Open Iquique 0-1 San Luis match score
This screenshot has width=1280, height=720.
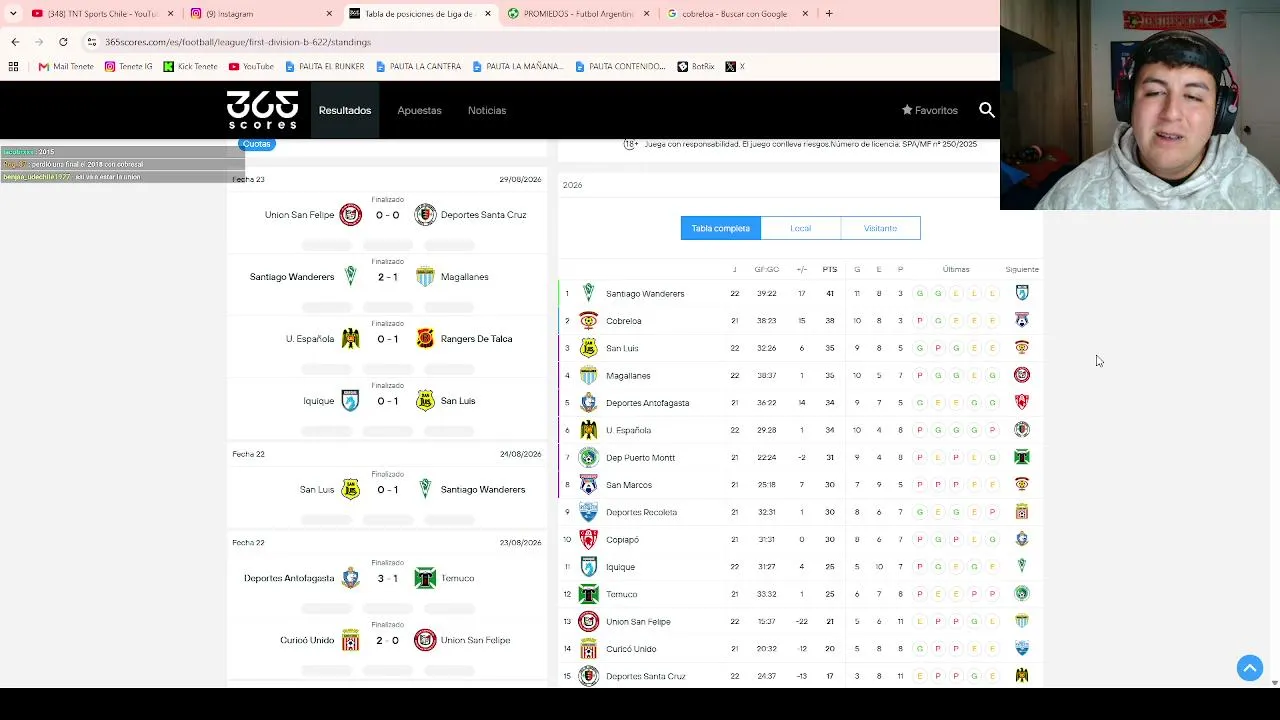click(x=387, y=401)
